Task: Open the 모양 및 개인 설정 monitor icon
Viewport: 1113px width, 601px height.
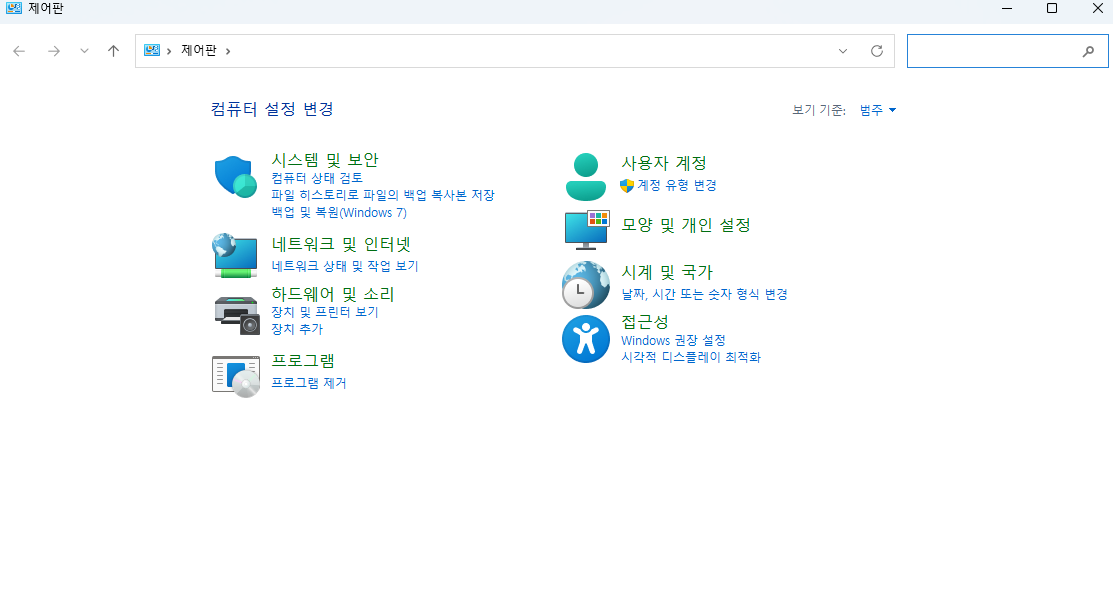Action: (x=587, y=229)
